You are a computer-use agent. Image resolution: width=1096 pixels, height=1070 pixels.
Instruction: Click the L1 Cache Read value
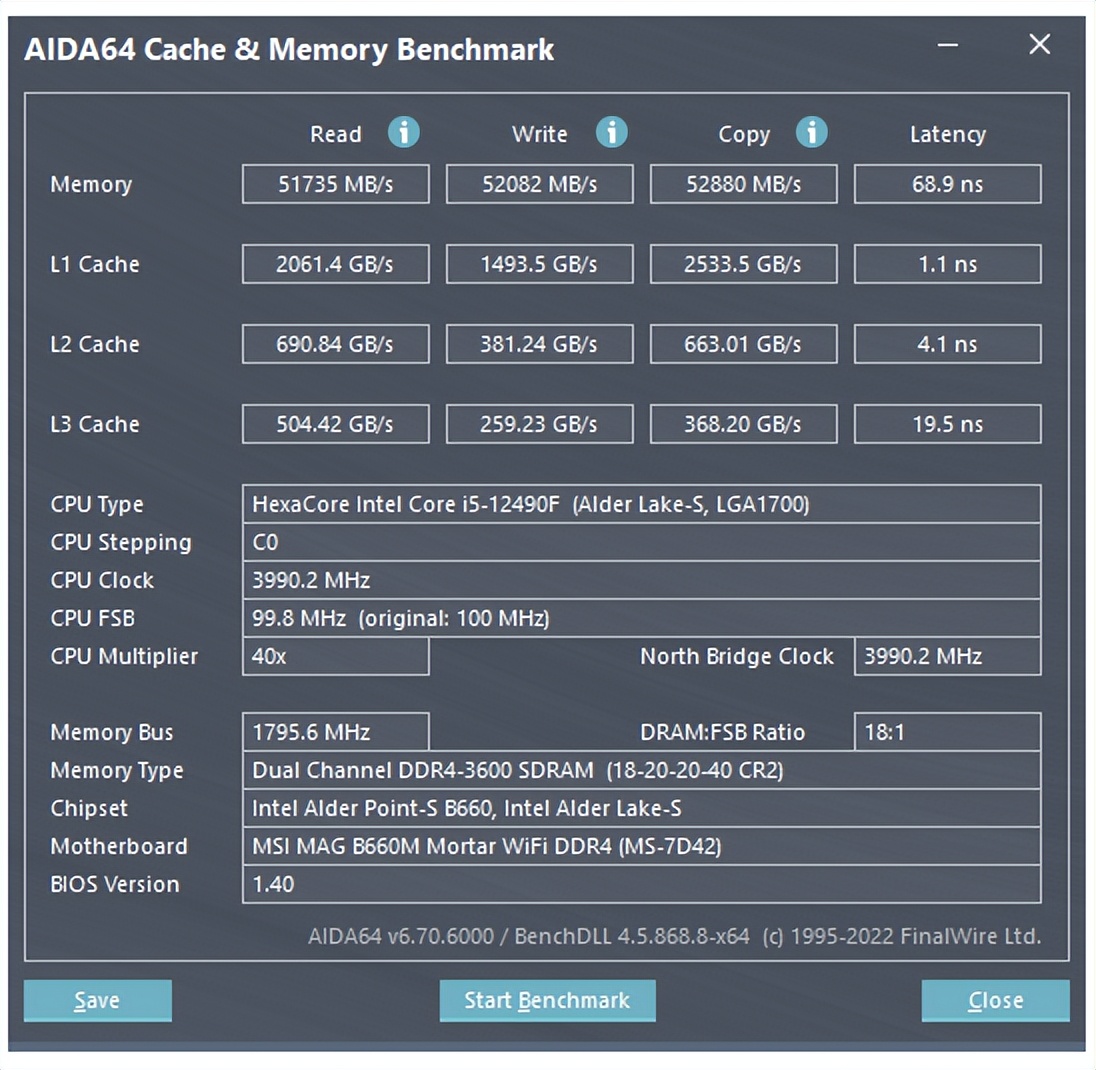(335, 264)
